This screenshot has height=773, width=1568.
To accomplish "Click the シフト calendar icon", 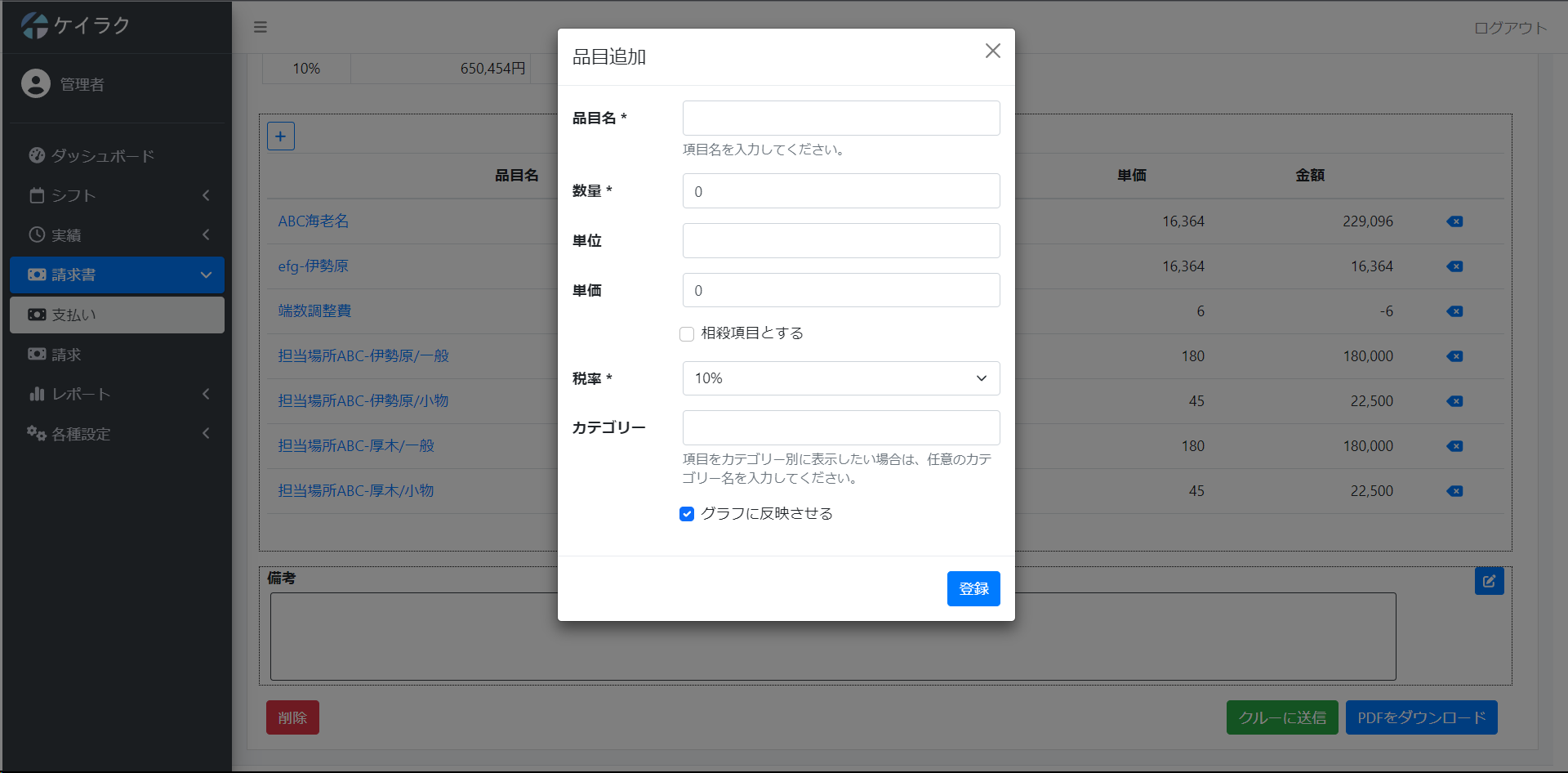I will click(37, 195).
